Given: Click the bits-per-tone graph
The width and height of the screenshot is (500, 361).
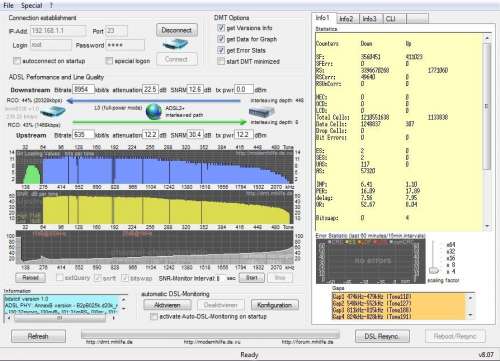Looking at the screenshot, I should point(155,167).
